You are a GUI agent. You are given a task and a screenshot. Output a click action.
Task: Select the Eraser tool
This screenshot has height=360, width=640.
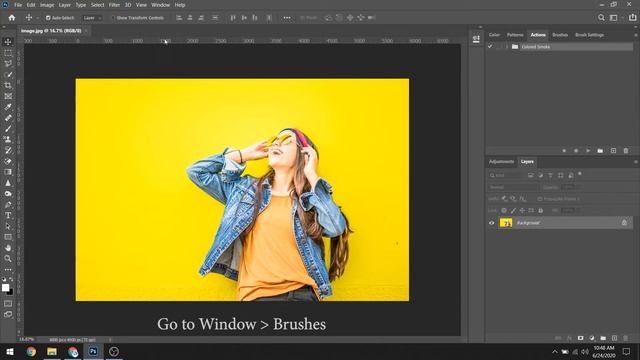pyautogui.click(x=8, y=161)
